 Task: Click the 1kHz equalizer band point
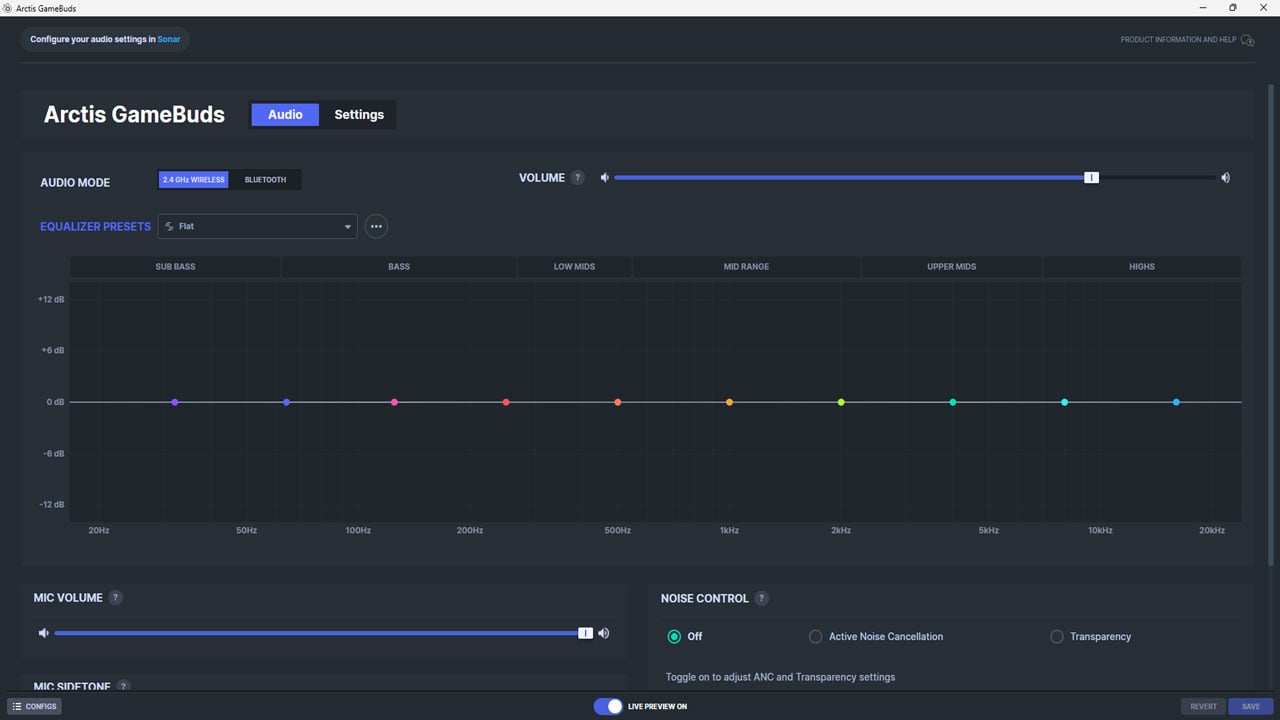click(x=729, y=402)
